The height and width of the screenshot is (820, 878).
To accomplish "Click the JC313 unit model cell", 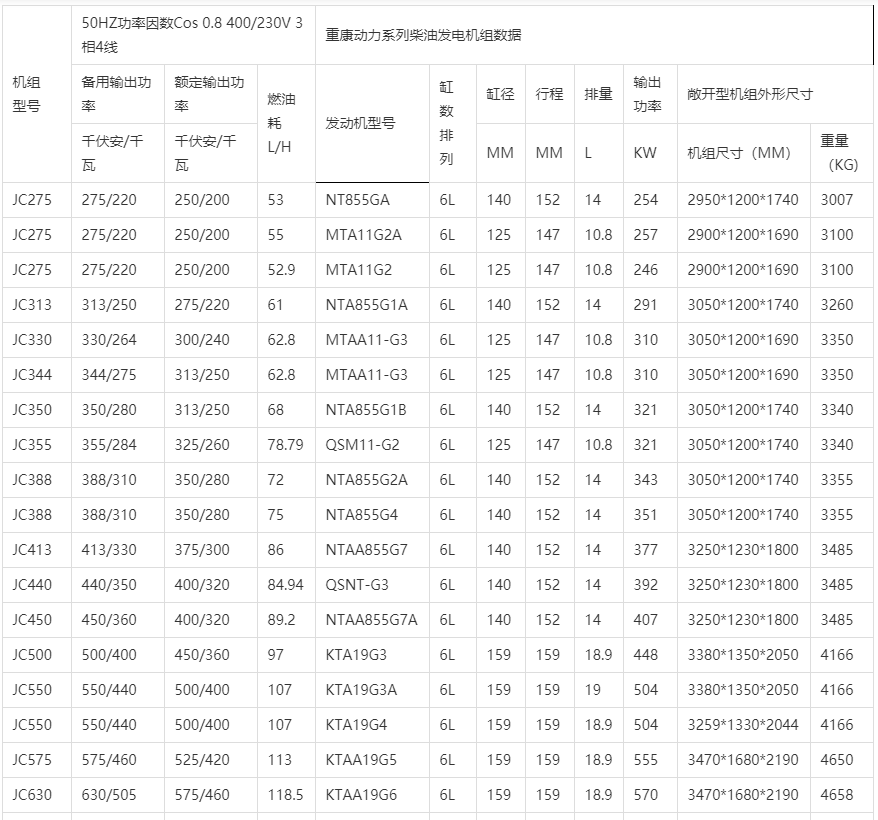I will pyautogui.click(x=33, y=305).
